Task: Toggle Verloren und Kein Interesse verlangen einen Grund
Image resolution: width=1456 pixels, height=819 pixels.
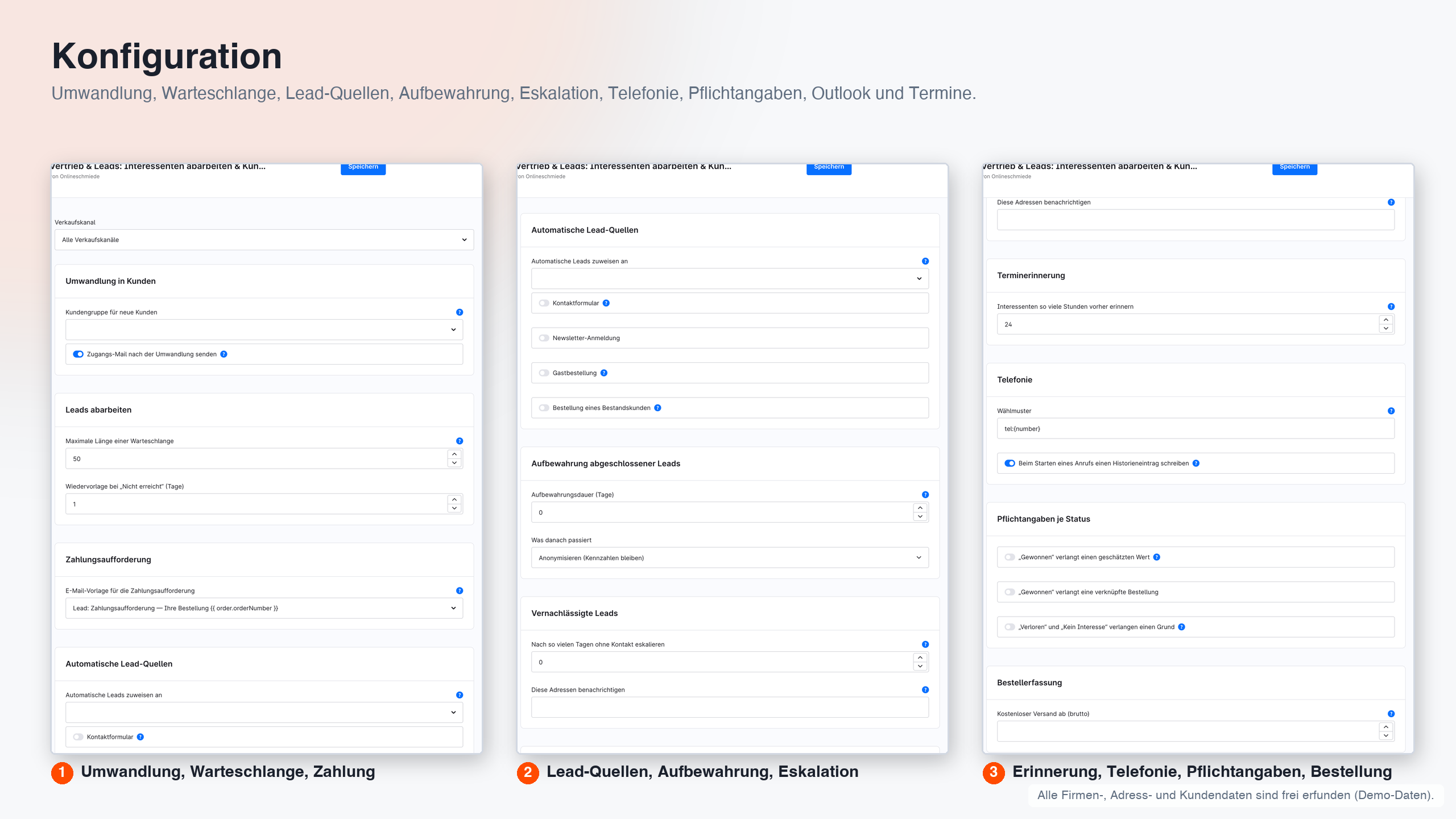Action: tap(1010, 627)
